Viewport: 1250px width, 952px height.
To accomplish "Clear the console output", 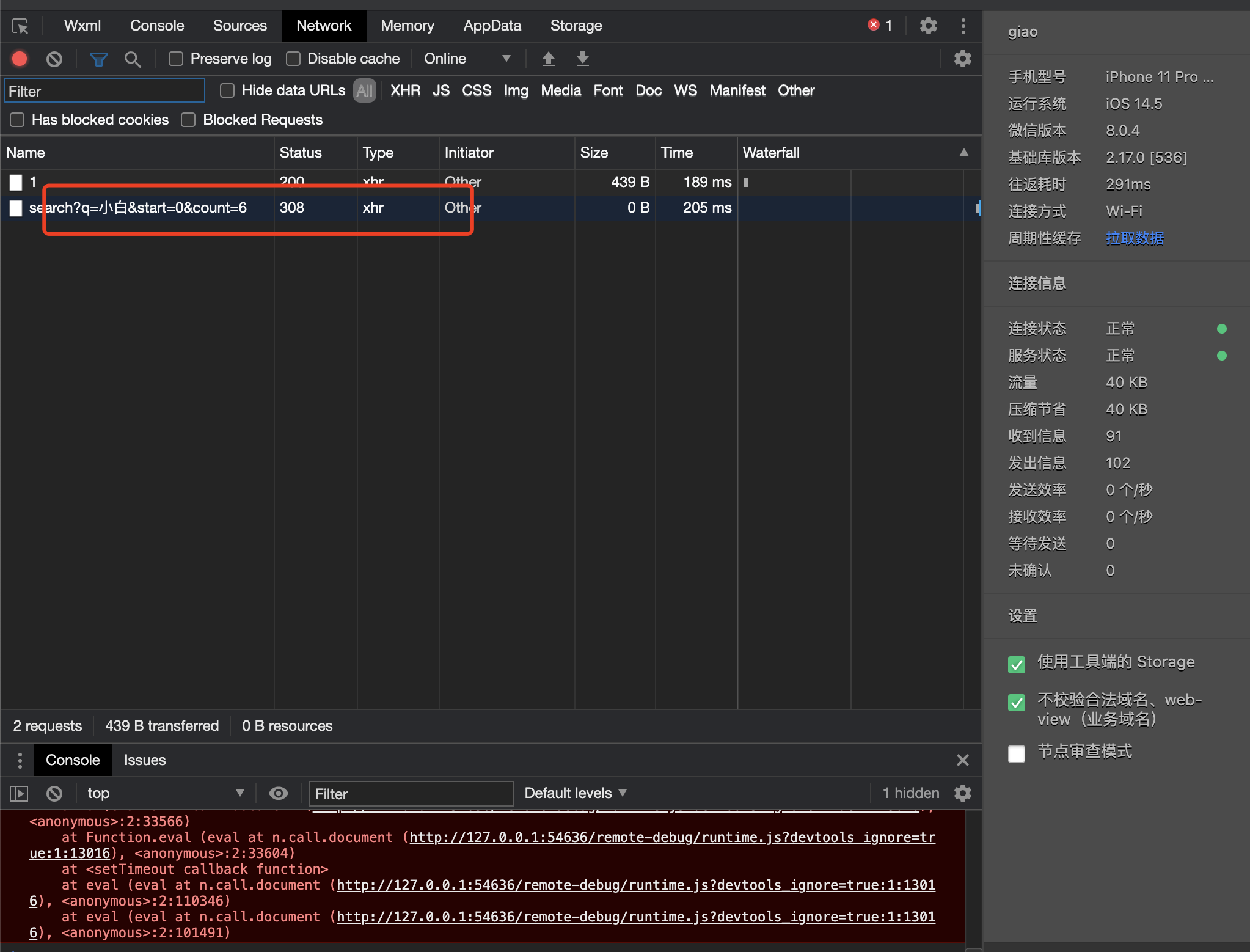I will (x=54, y=793).
